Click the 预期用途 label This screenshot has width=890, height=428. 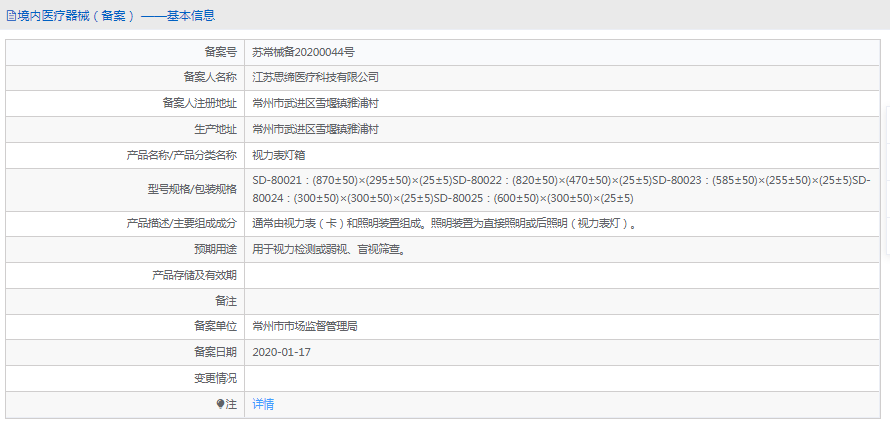click(x=215, y=249)
